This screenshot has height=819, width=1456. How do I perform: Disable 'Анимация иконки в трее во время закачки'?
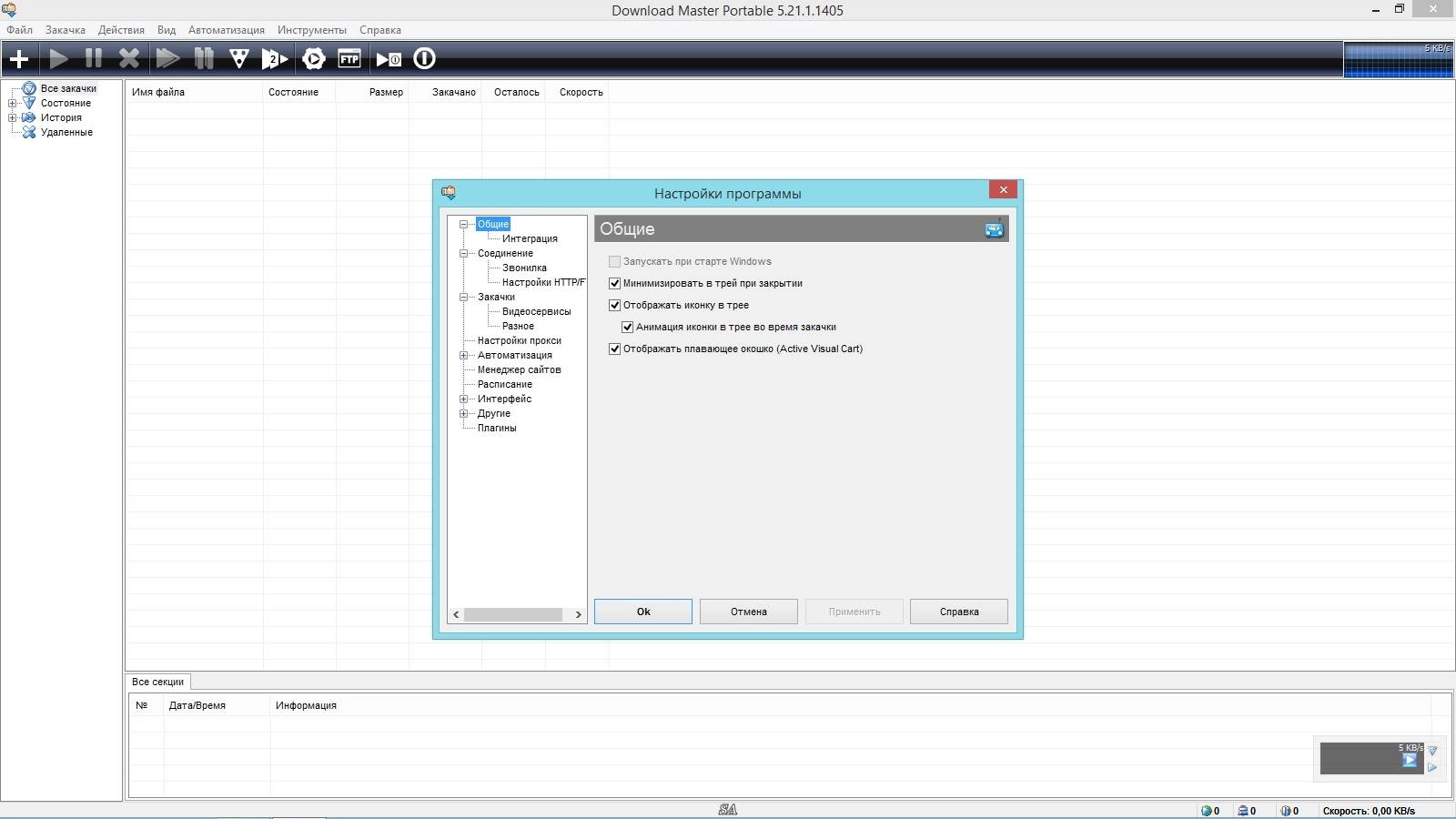click(x=627, y=327)
